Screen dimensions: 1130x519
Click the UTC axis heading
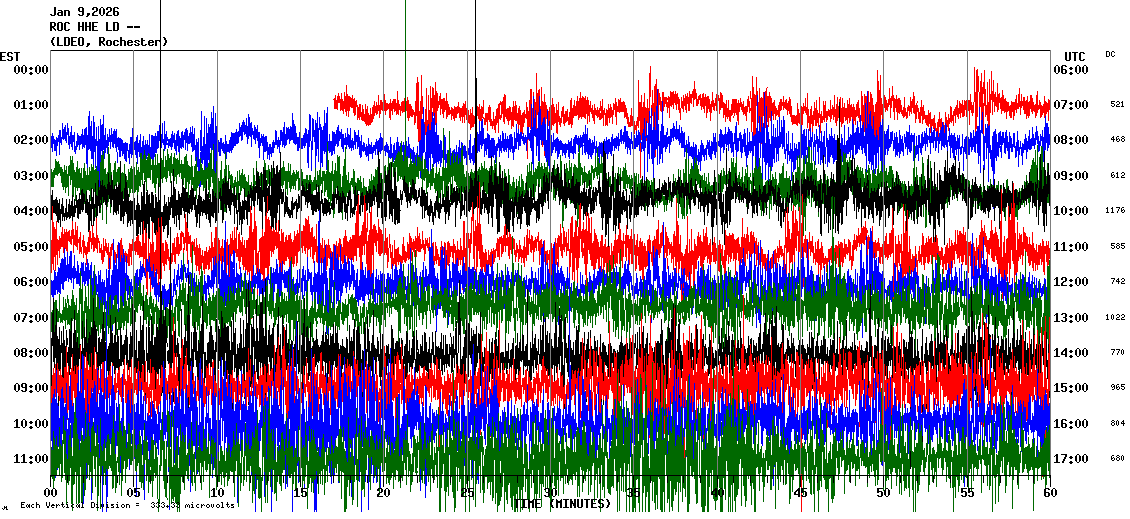click(x=1075, y=56)
